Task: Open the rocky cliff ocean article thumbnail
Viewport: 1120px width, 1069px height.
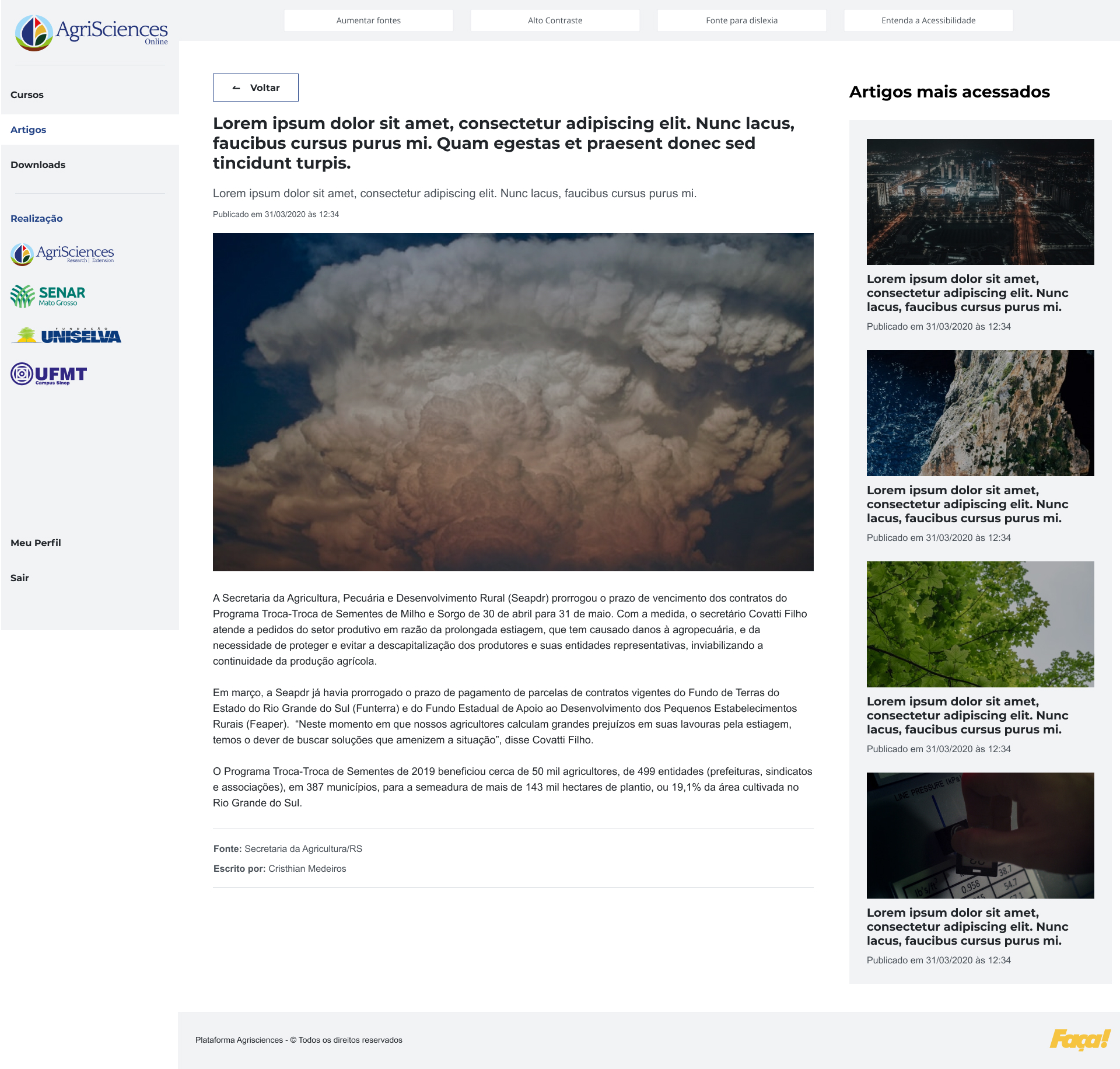Action: (980, 413)
